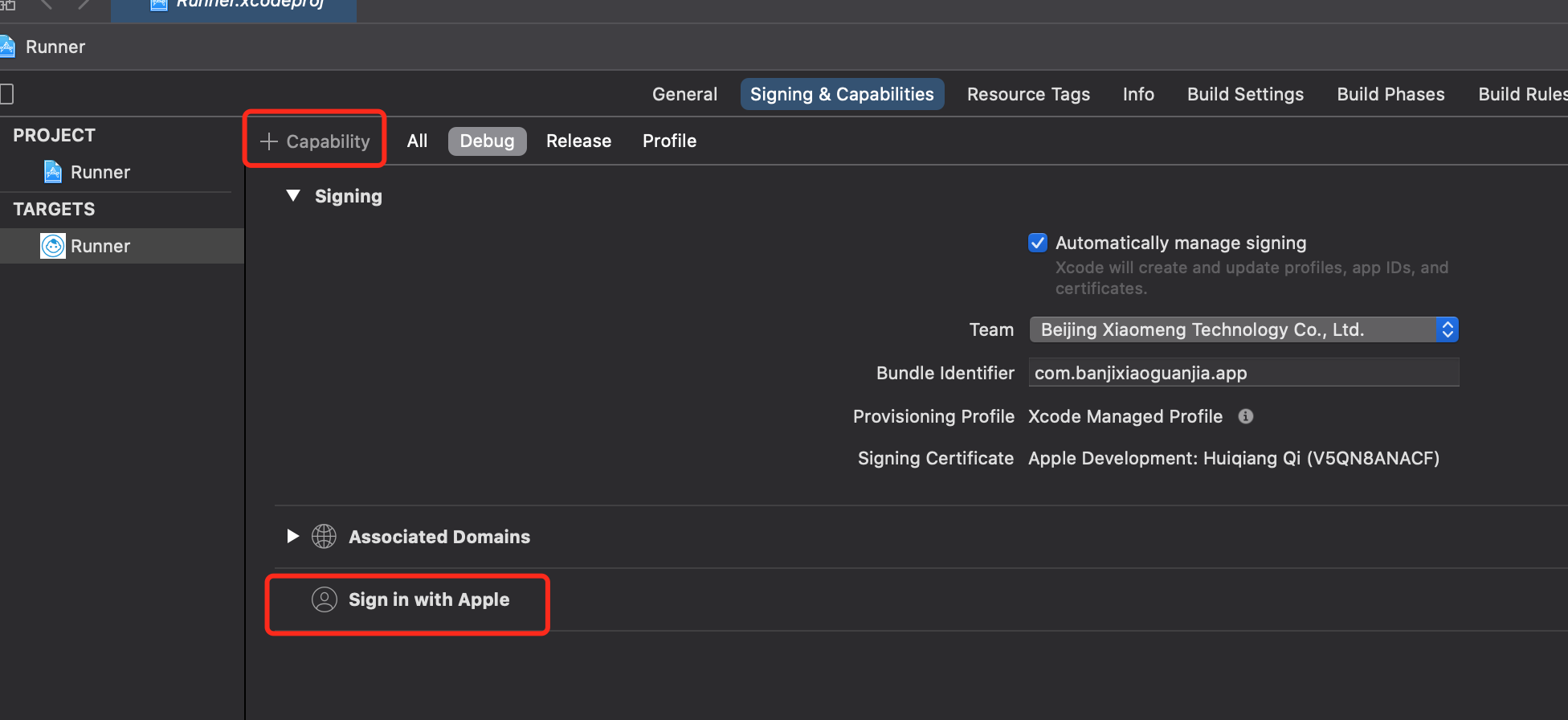The width and height of the screenshot is (1568, 720).
Task: Open the Resource Tags tab
Action: 1028,94
